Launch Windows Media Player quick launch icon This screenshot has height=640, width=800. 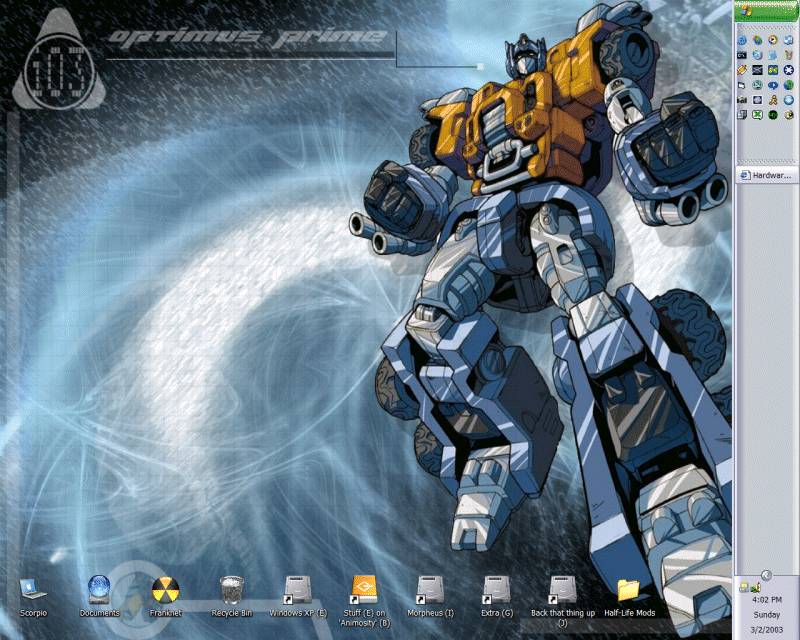pyautogui.click(x=773, y=40)
